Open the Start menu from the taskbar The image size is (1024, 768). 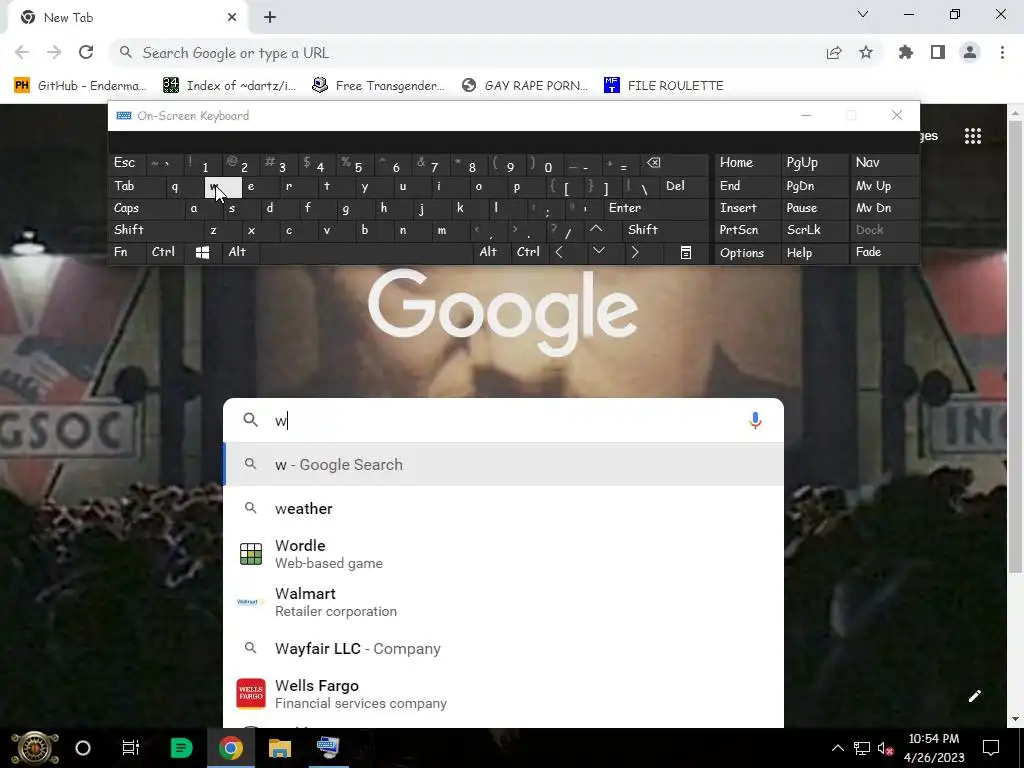point(35,748)
